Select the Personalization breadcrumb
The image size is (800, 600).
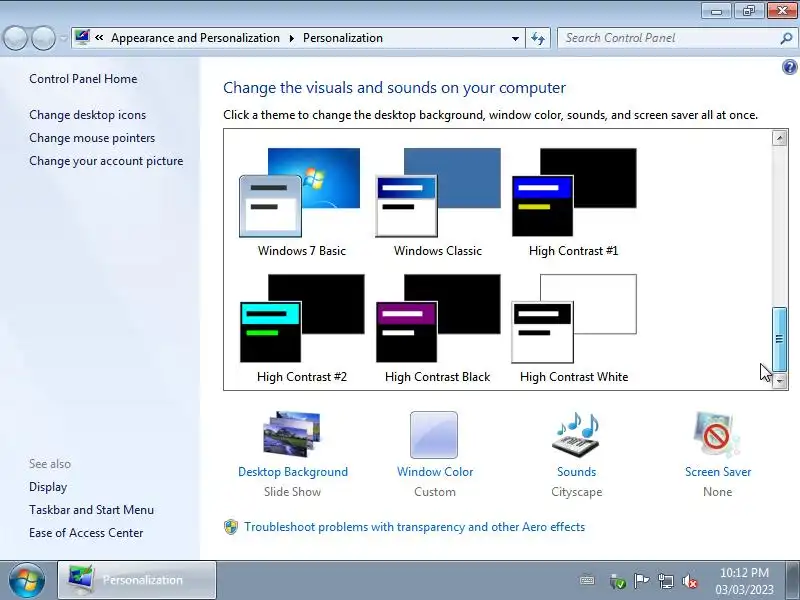coord(343,38)
